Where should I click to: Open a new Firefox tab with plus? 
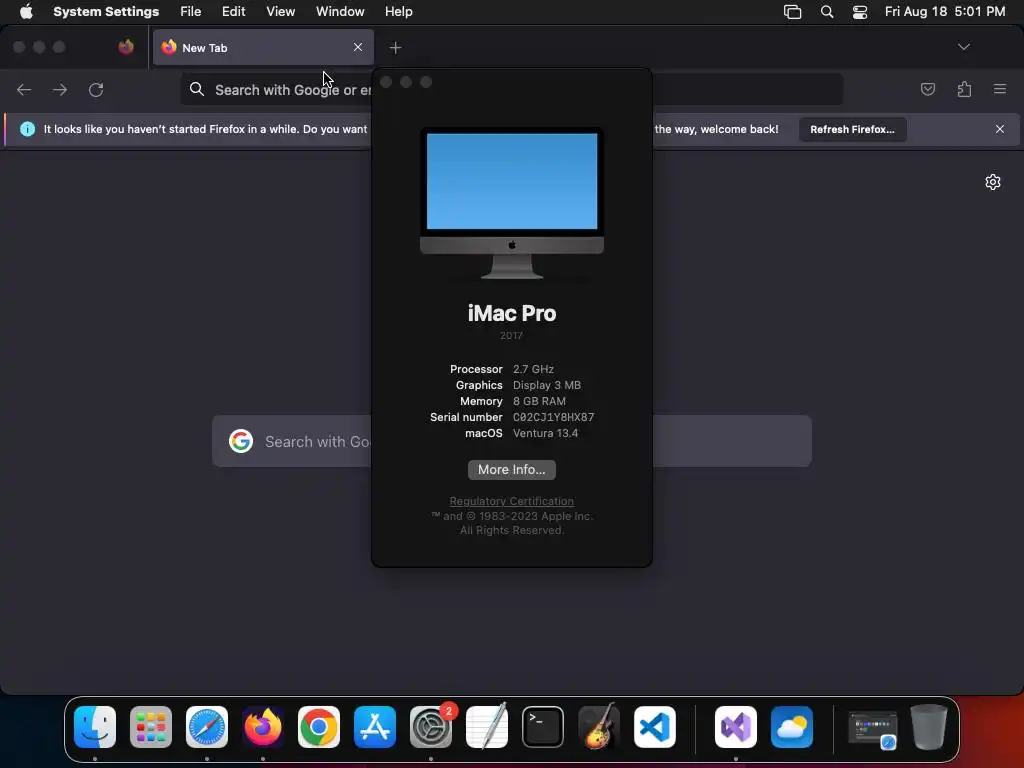point(395,47)
